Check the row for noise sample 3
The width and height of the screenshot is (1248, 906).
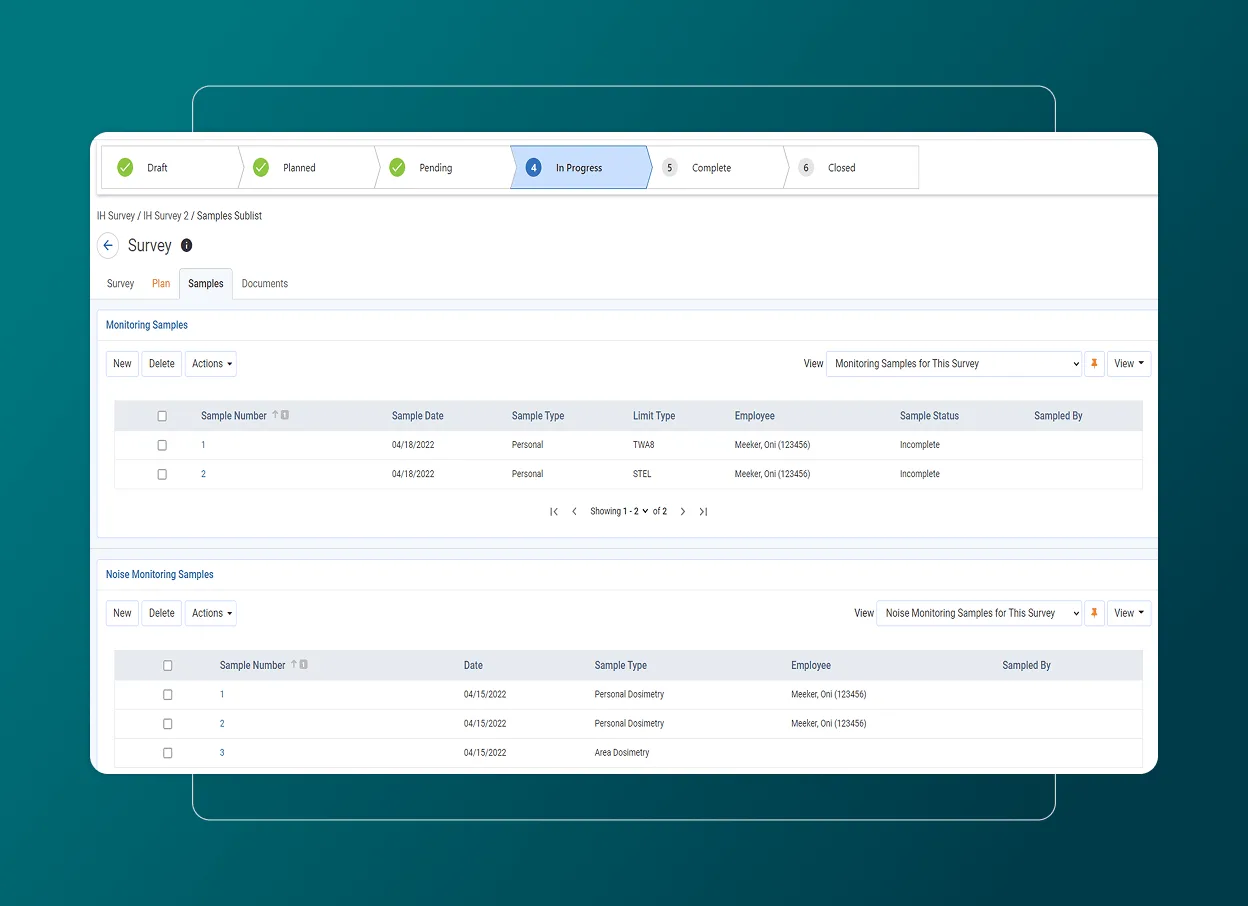[x=167, y=752]
